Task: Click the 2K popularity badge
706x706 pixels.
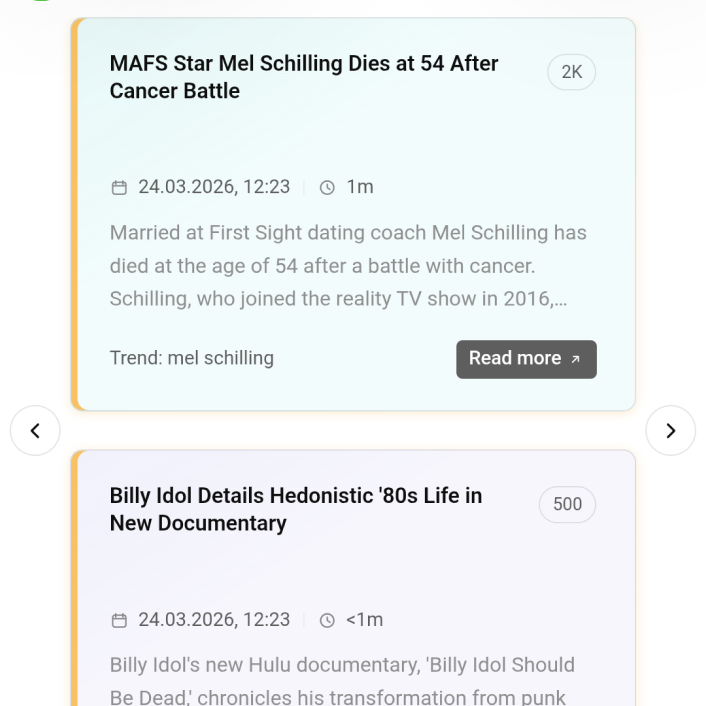Action: click(x=572, y=72)
